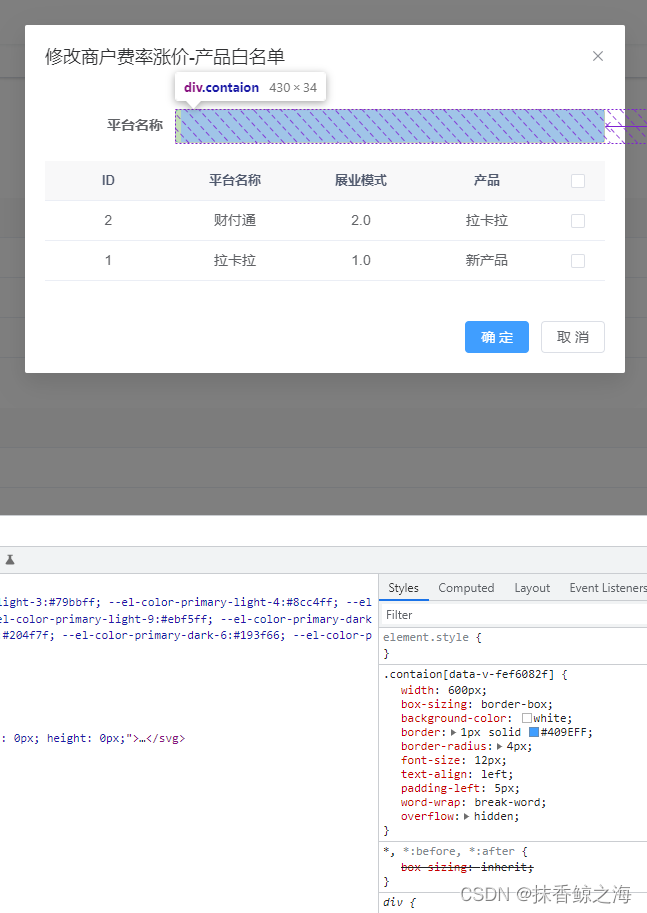Click the 1.0 展业模式 cell

361,260
